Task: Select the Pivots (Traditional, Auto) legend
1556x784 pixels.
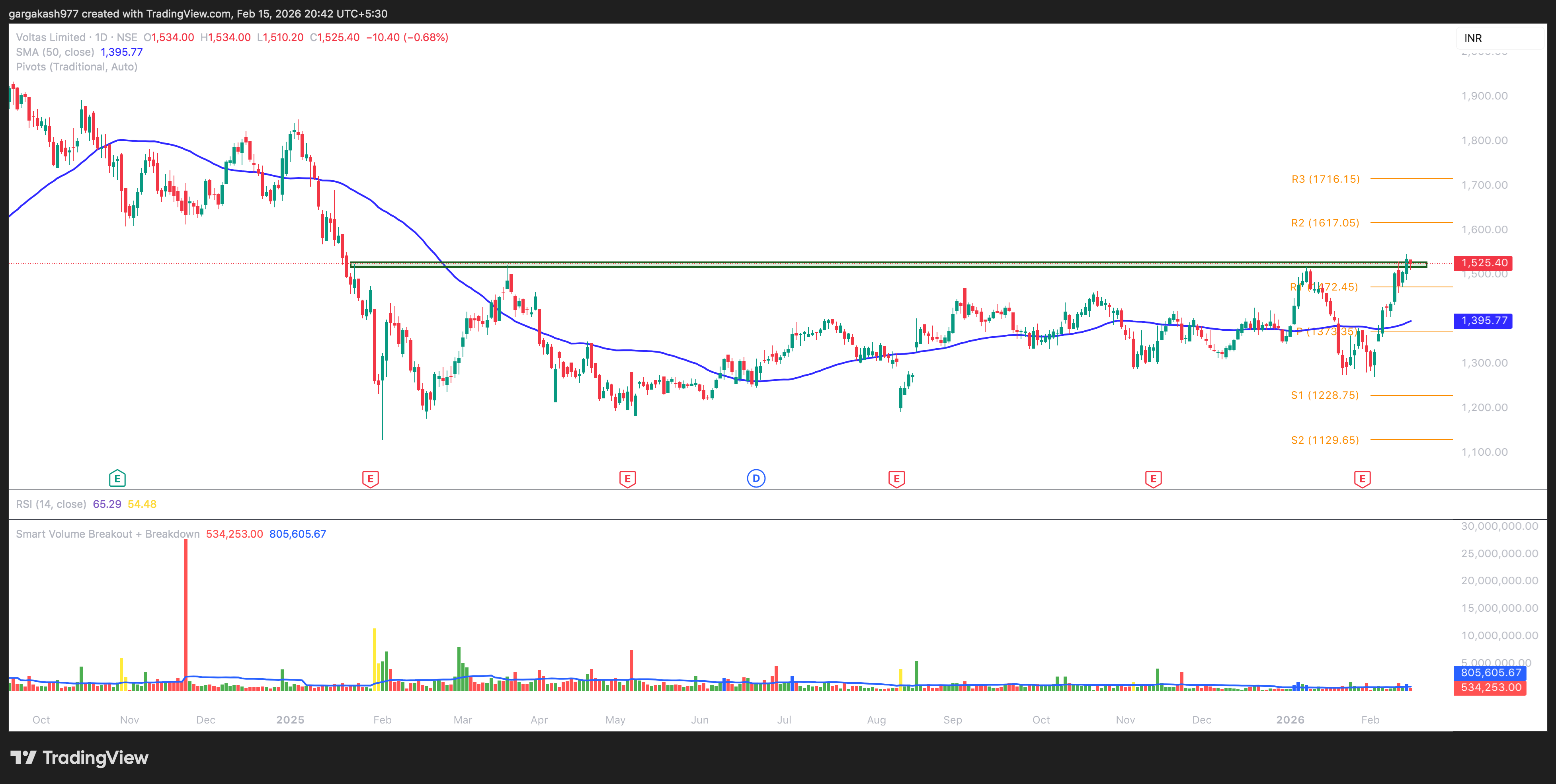Action: pos(77,66)
